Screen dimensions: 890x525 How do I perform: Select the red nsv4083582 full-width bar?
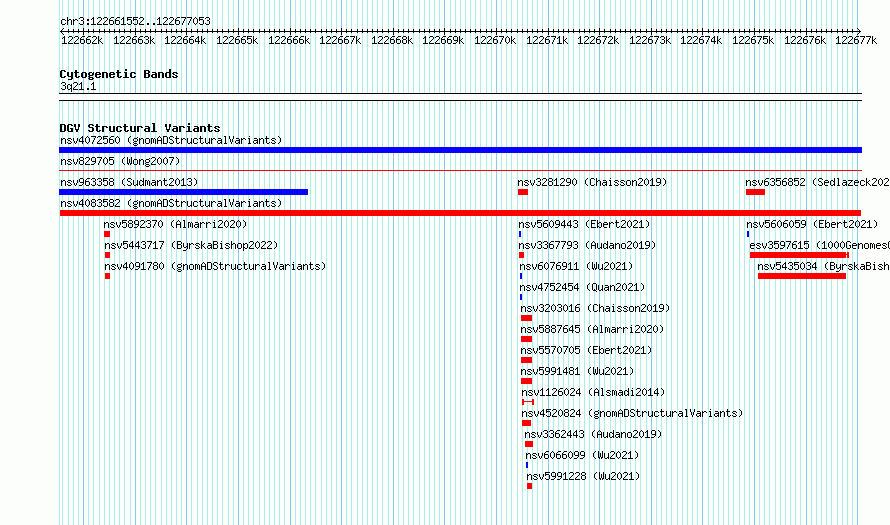tap(460, 213)
